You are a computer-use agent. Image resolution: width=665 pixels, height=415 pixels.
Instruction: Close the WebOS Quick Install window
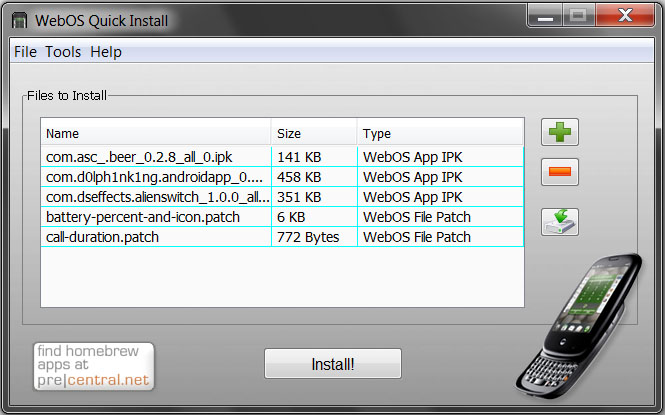(x=625, y=15)
